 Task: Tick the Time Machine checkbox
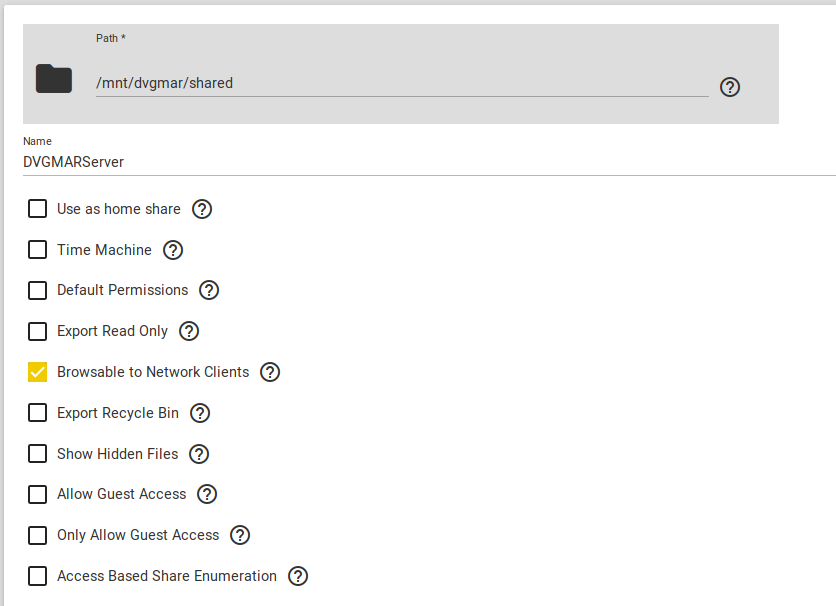pyautogui.click(x=38, y=250)
